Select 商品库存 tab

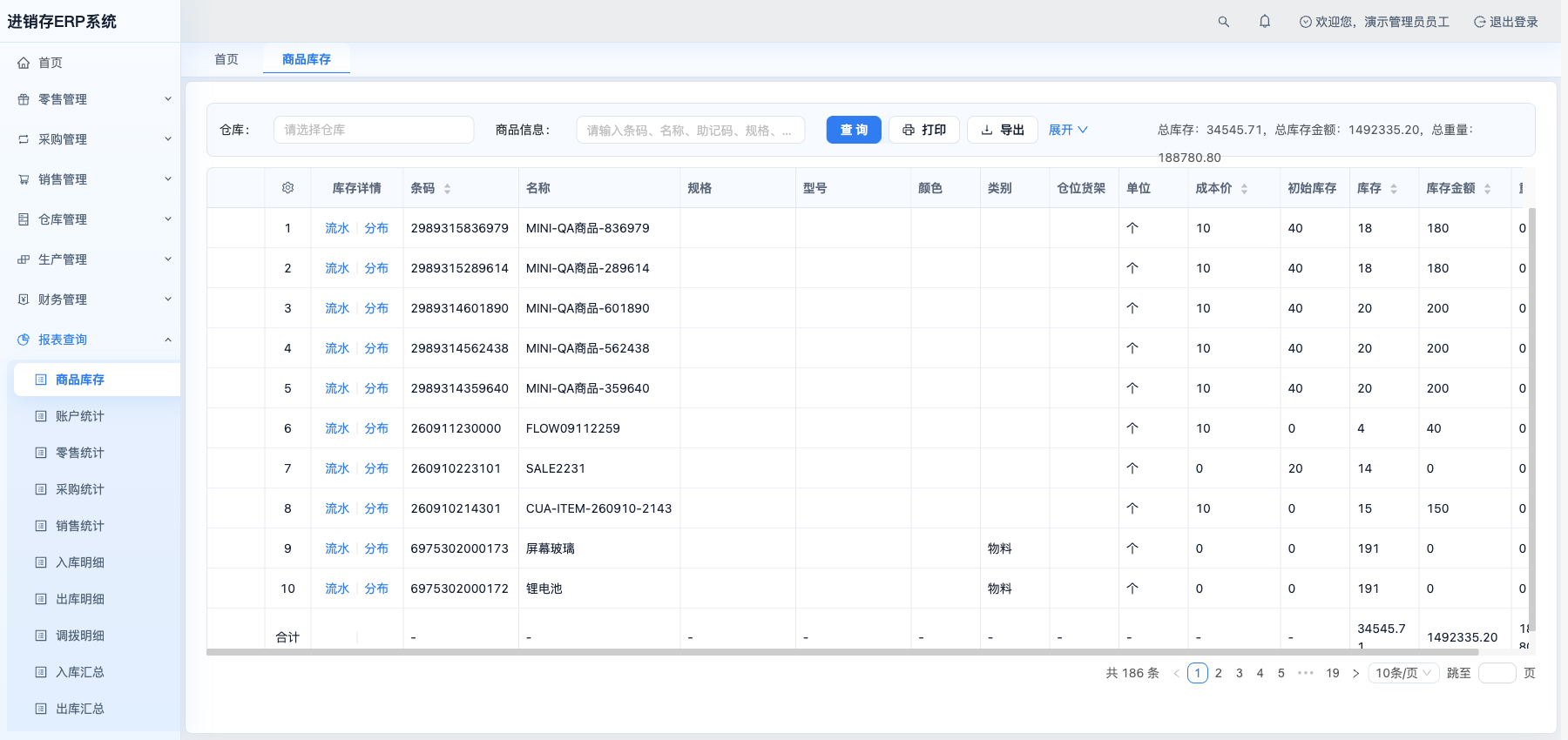pyautogui.click(x=307, y=59)
